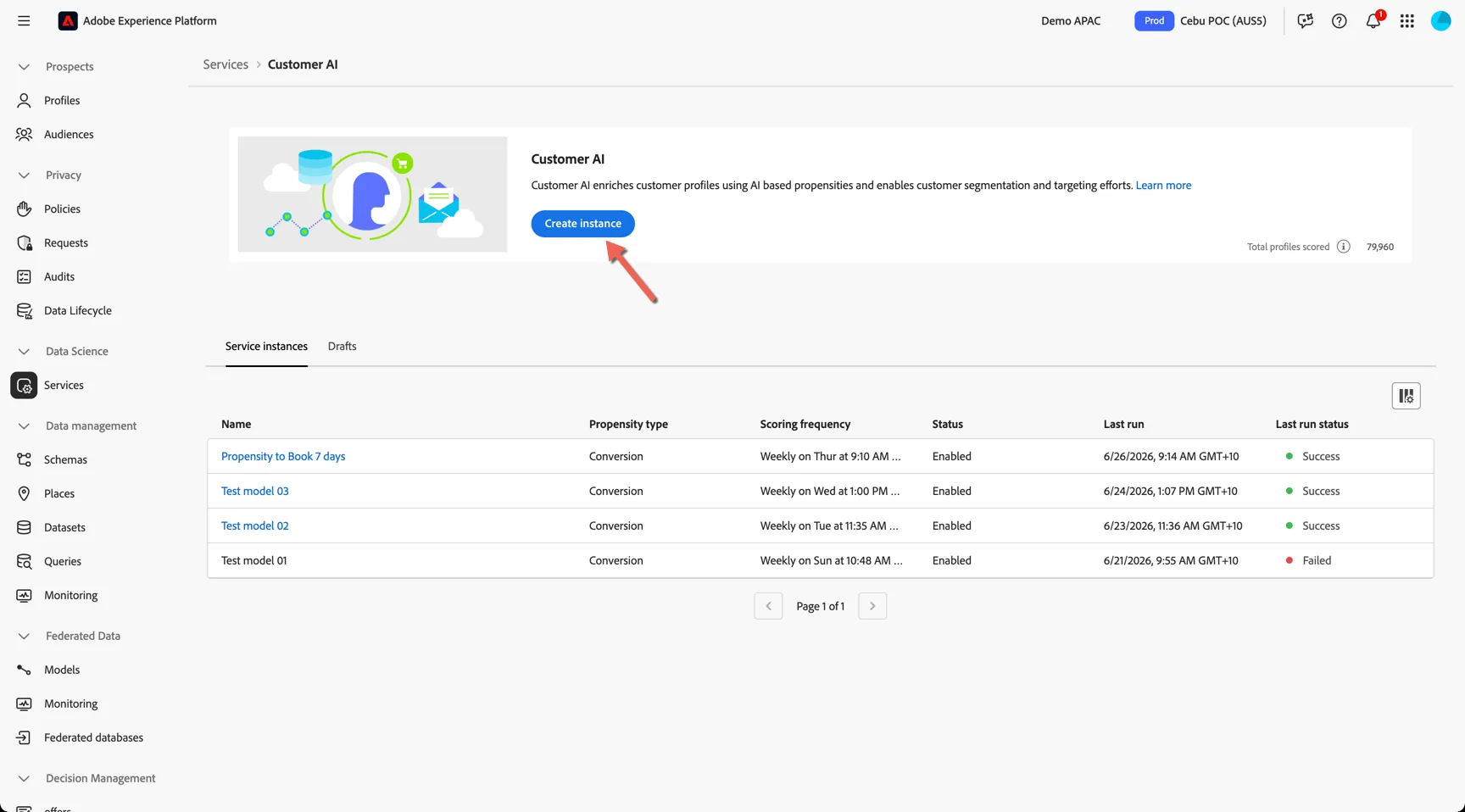Open Test model 03 instance
This screenshot has width=1465, height=812.
pos(254,492)
